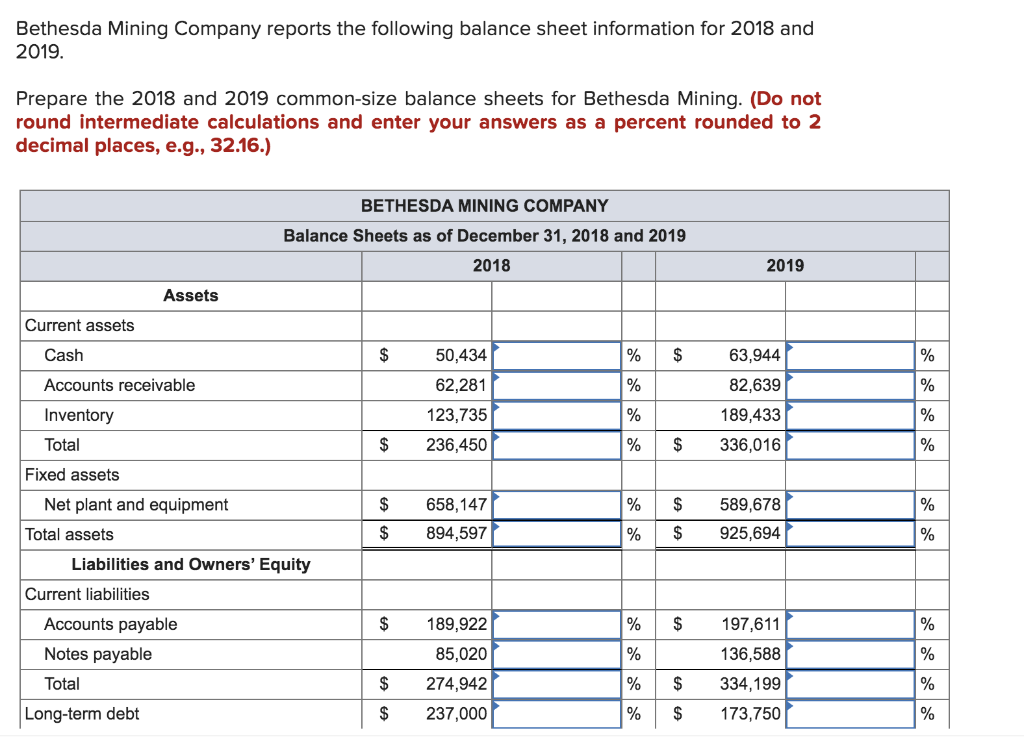Click Total assets value 925,694
This screenshot has width=1024, height=739.
pyautogui.click(x=751, y=534)
